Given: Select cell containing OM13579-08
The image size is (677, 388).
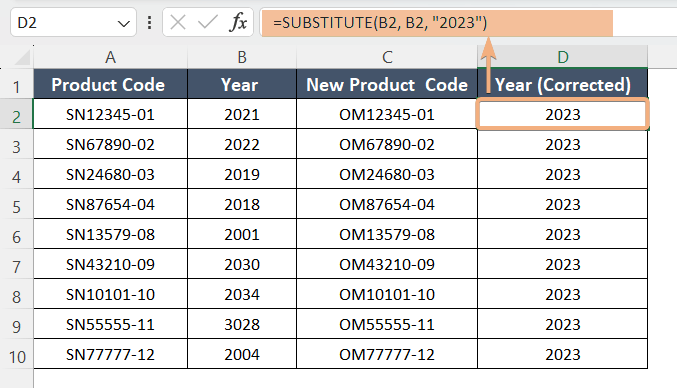Looking at the screenshot, I should click(387, 234).
